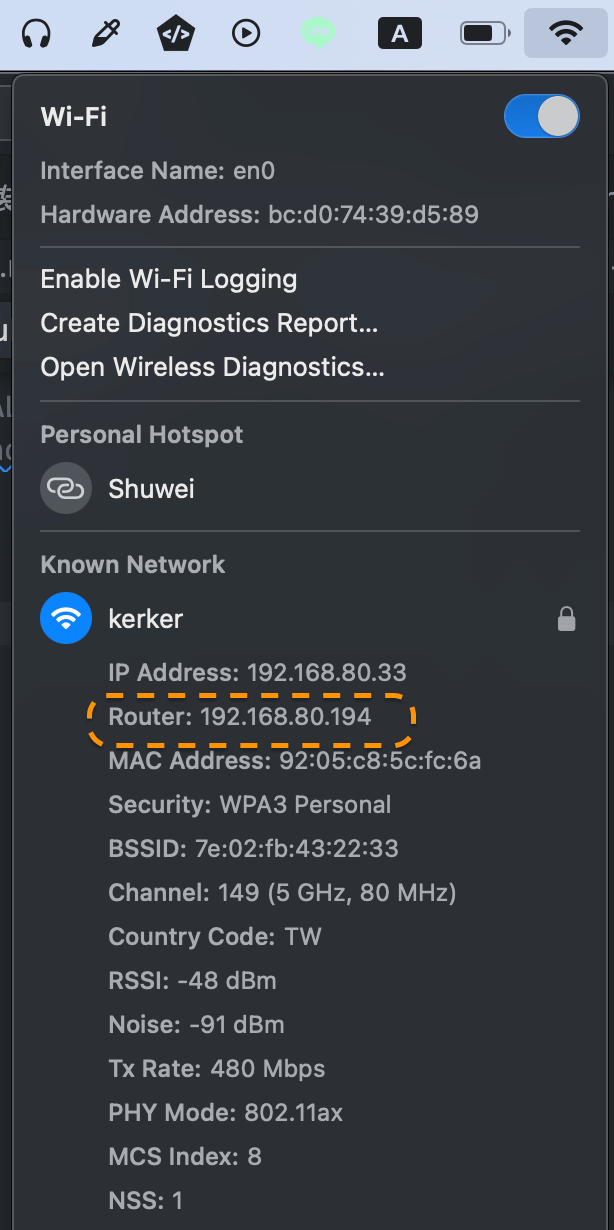Click the headphones menu bar icon

pyautogui.click(x=36, y=32)
